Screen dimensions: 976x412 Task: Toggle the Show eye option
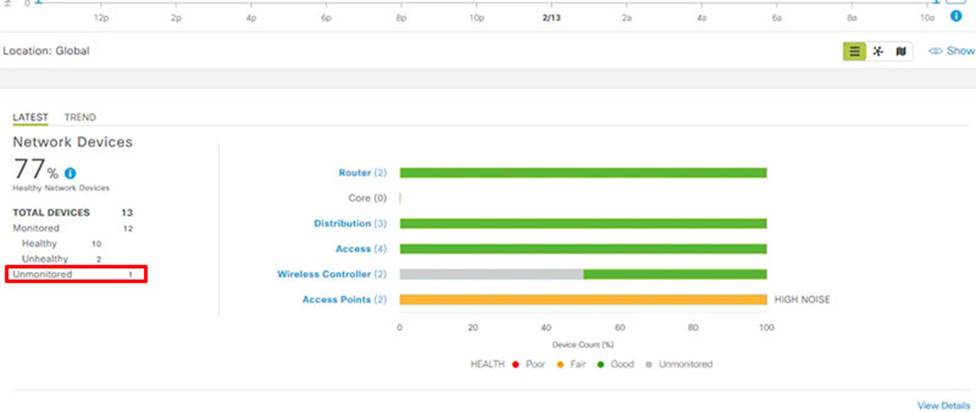tap(951, 51)
